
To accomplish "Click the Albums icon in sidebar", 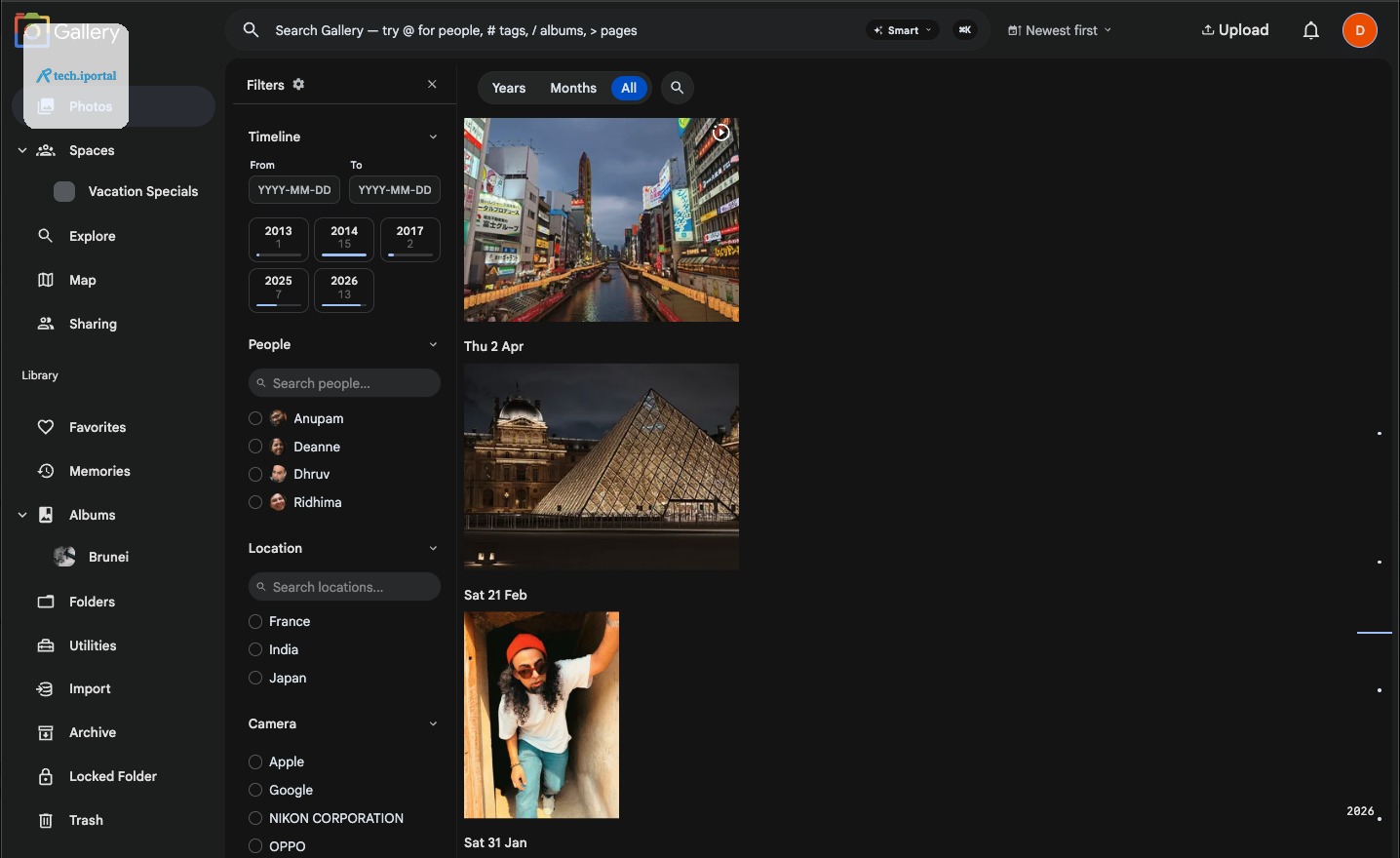I will (46, 515).
